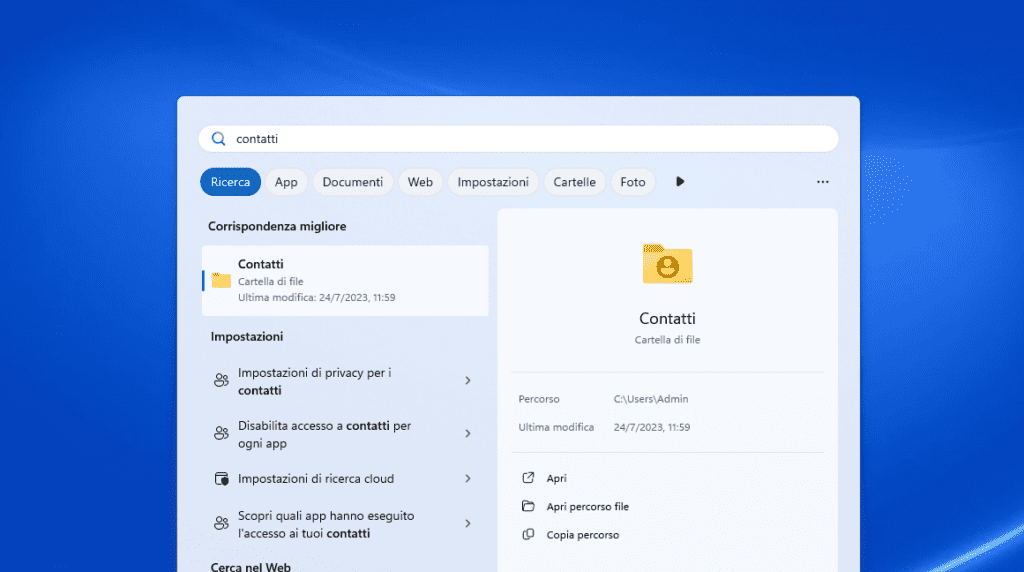Click the large Contatti folder icon in preview
Viewport: 1024px width, 572px height.
(x=667, y=264)
